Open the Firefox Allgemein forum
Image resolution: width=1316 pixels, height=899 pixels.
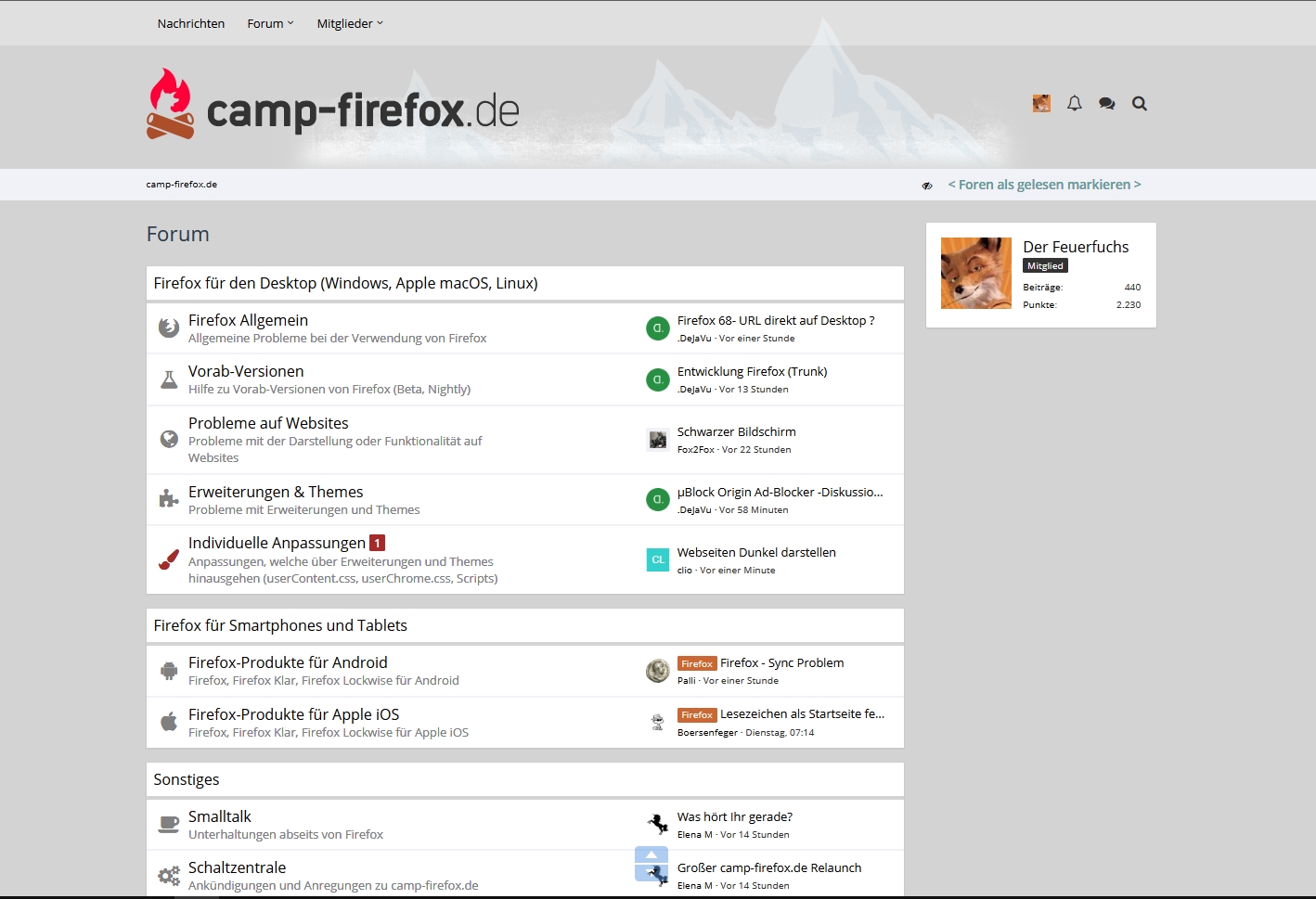248,320
